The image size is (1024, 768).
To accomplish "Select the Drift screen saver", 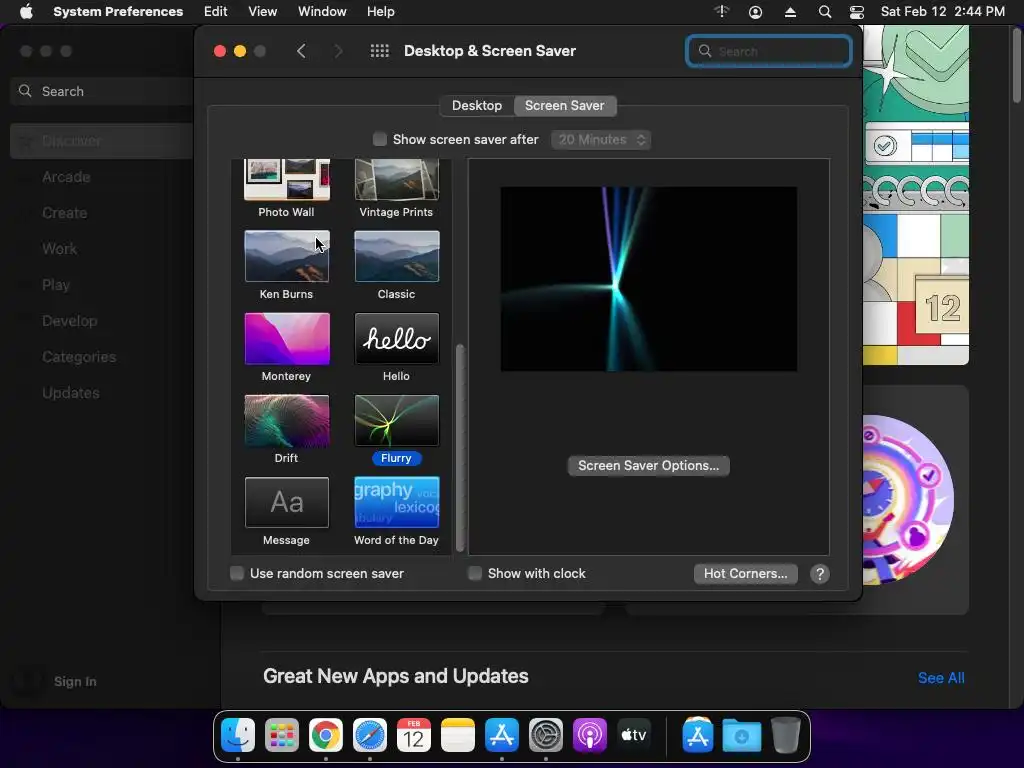I will (287, 430).
